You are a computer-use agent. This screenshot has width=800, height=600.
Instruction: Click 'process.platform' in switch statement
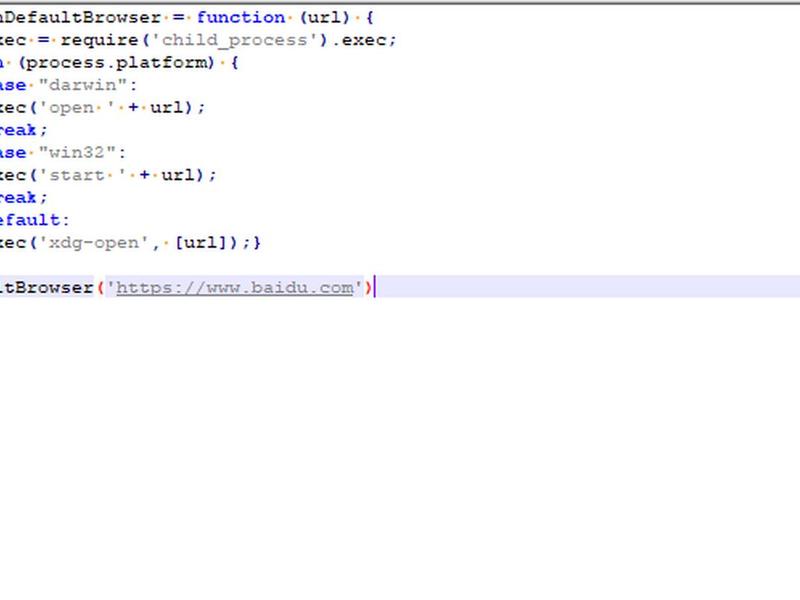tap(116, 63)
